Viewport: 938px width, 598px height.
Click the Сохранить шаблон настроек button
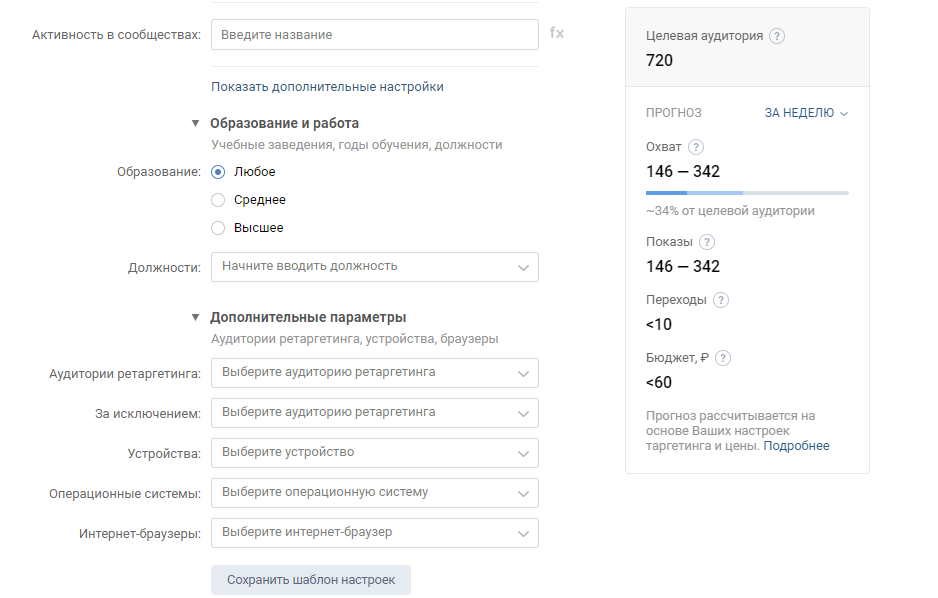click(310, 580)
